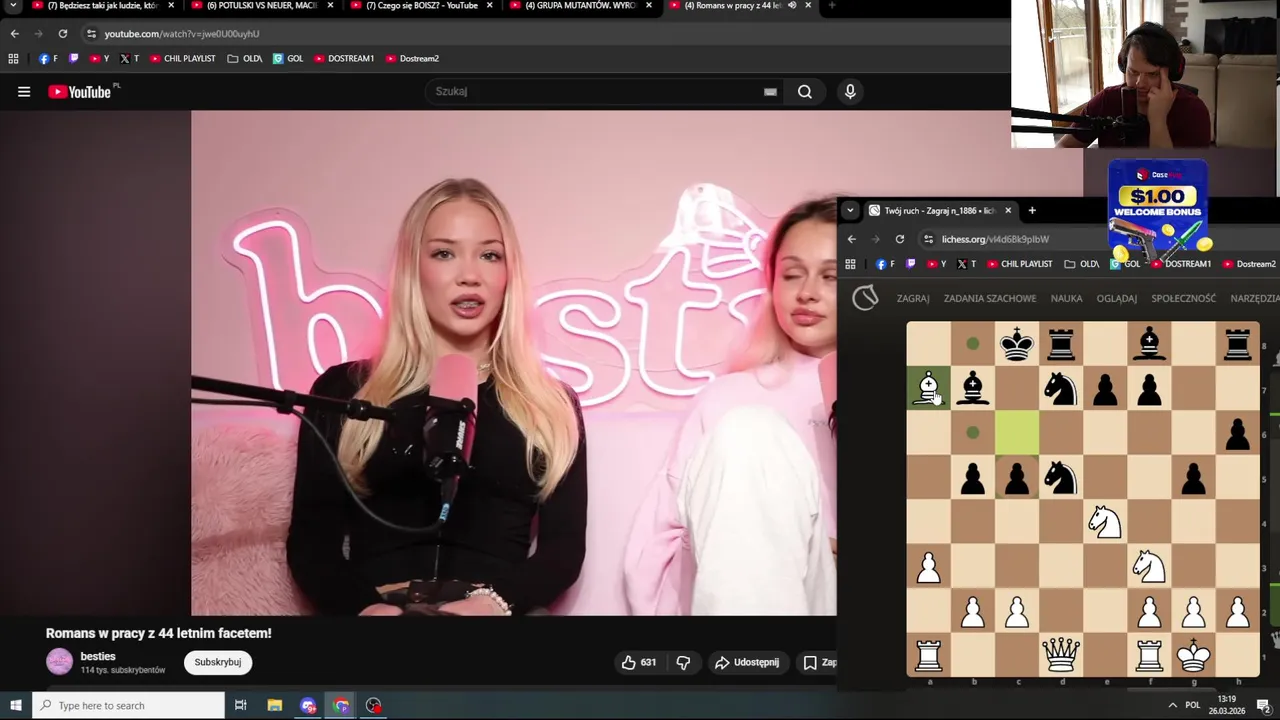Open ZADANIA SZACHOWE menu on lichess
This screenshot has height=720, width=1280.
[x=990, y=298]
